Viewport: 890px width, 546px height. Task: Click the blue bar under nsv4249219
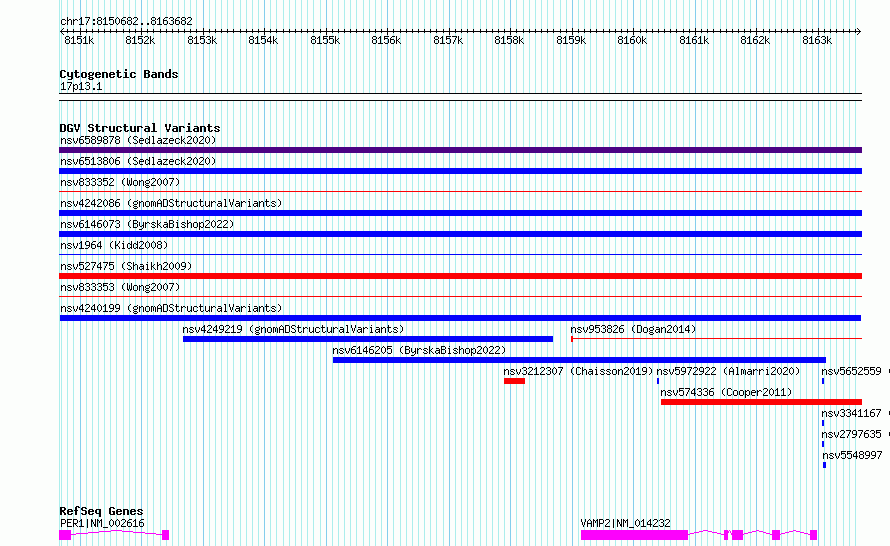pos(368,339)
